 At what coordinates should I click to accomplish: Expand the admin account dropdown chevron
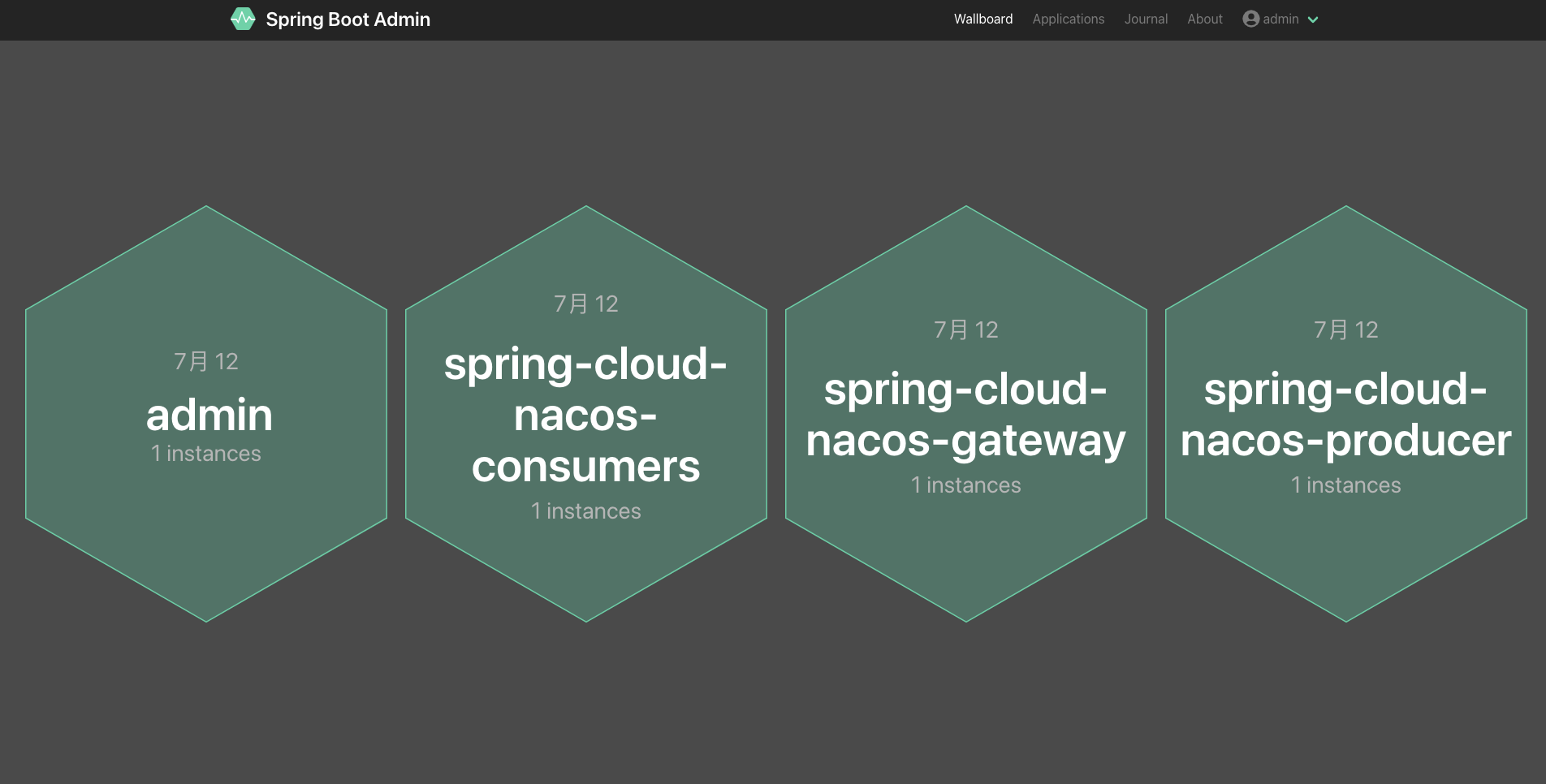(x=1313, y=19)
